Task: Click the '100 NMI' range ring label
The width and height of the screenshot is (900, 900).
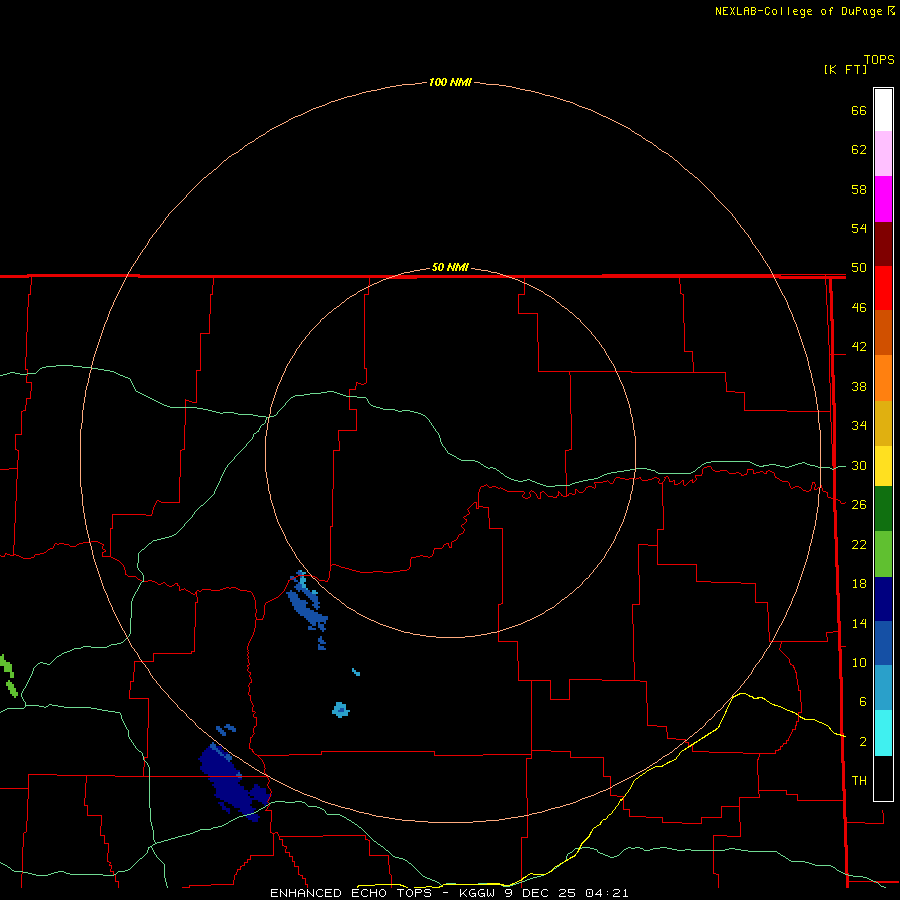Action: 450,82
